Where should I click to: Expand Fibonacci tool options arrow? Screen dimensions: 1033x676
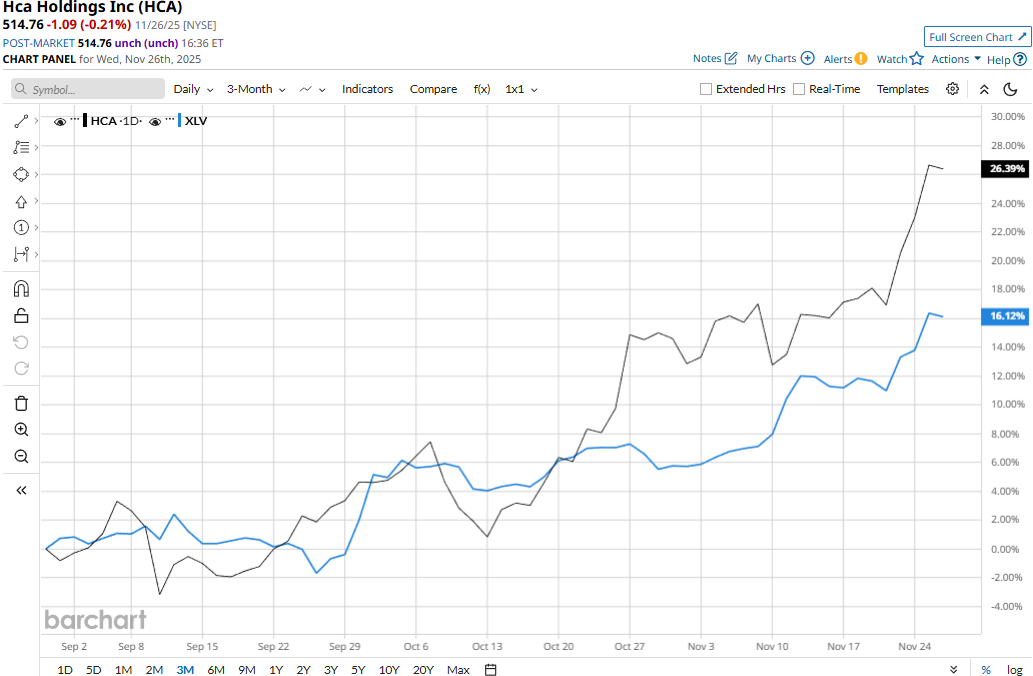[x=36, y=147]
